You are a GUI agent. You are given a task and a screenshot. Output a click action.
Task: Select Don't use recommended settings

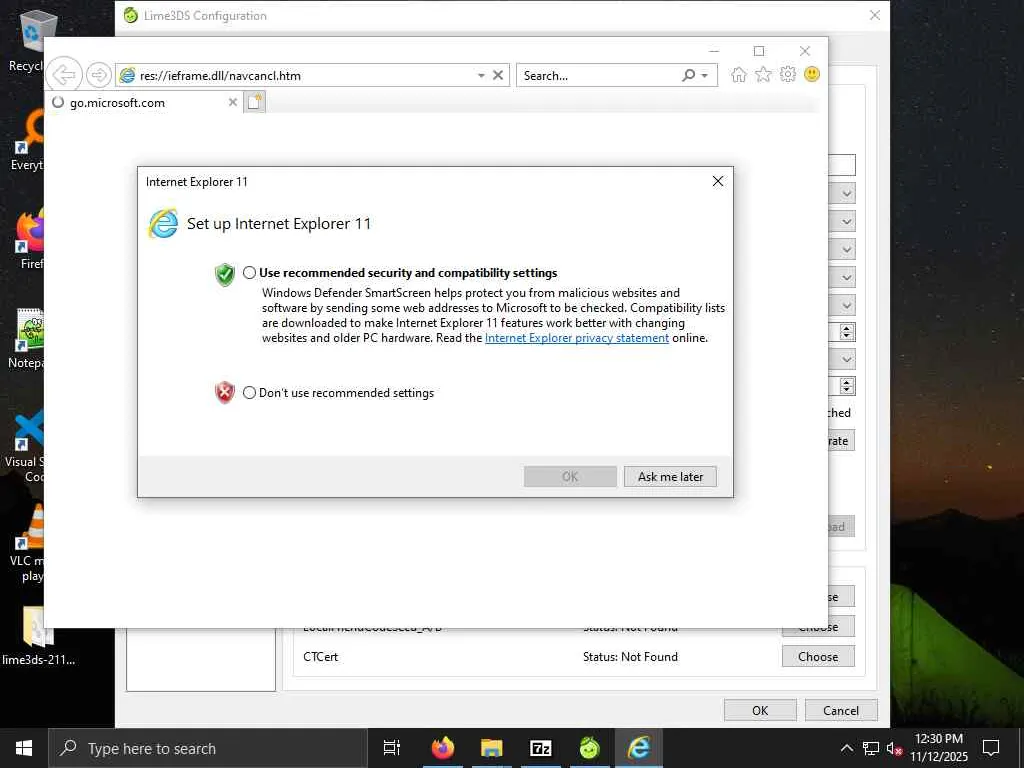tap(249, 392)
